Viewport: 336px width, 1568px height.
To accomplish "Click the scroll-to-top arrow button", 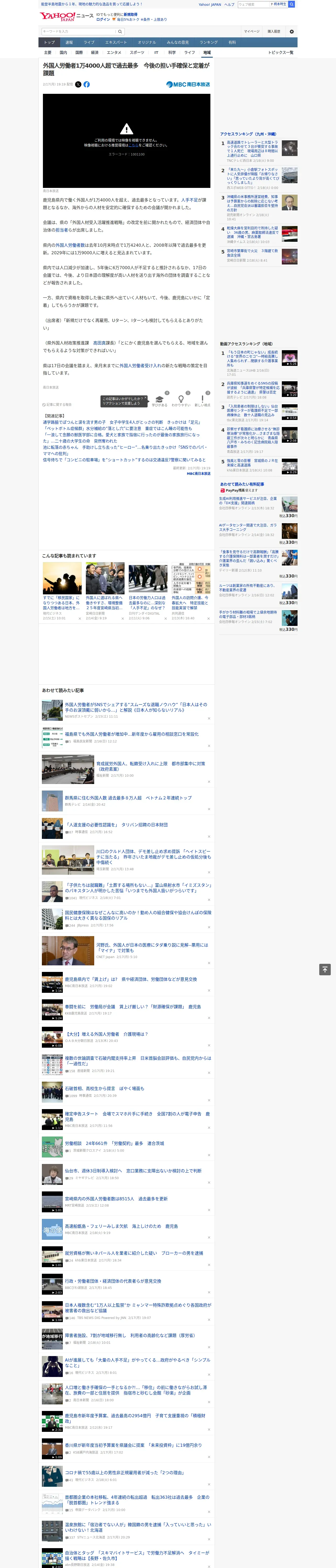I will [325, 970].
